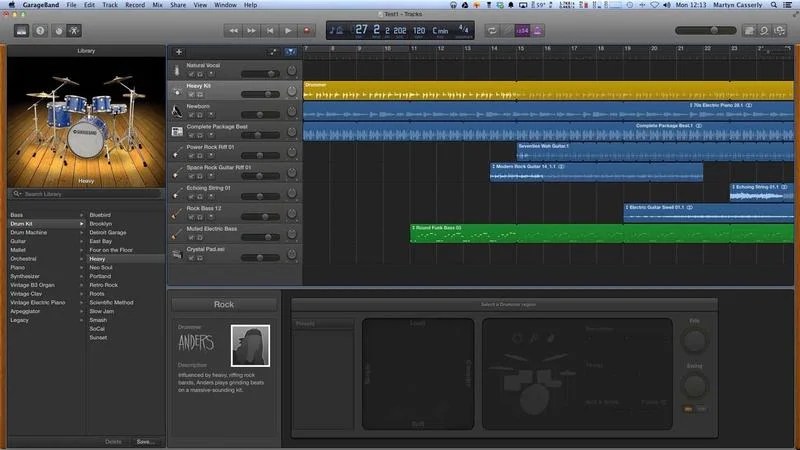Add a new track with plus button
Image resolution: width=800 pixels, height=450 pixels.
pos(179,52)
